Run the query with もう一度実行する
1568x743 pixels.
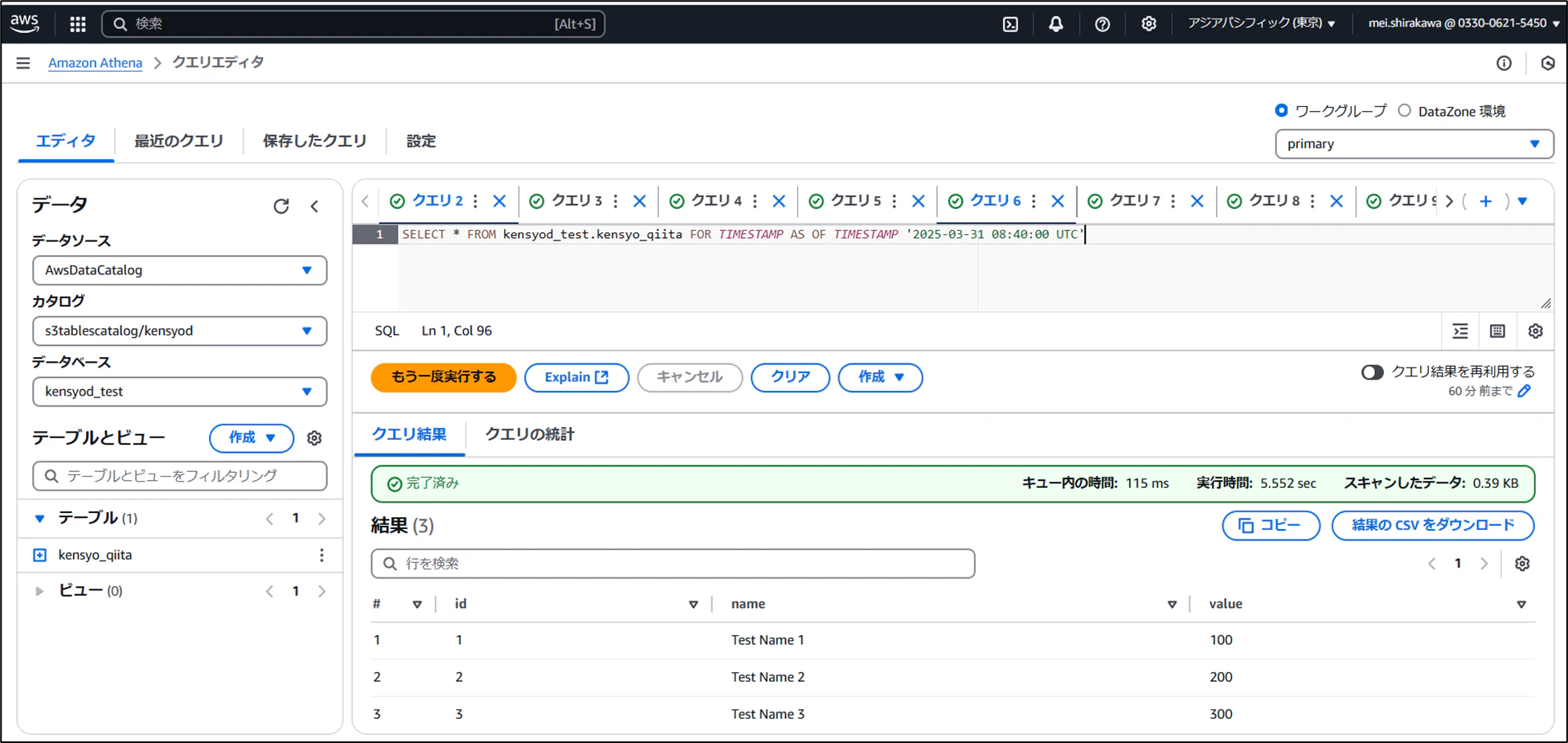coord(444,377)
